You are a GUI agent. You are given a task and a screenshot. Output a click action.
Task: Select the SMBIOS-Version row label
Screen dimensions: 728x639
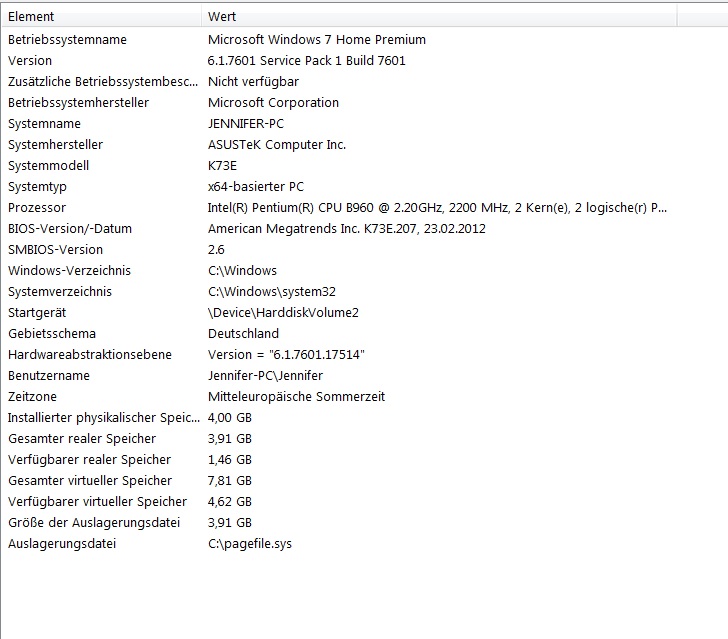coord(55,249)
